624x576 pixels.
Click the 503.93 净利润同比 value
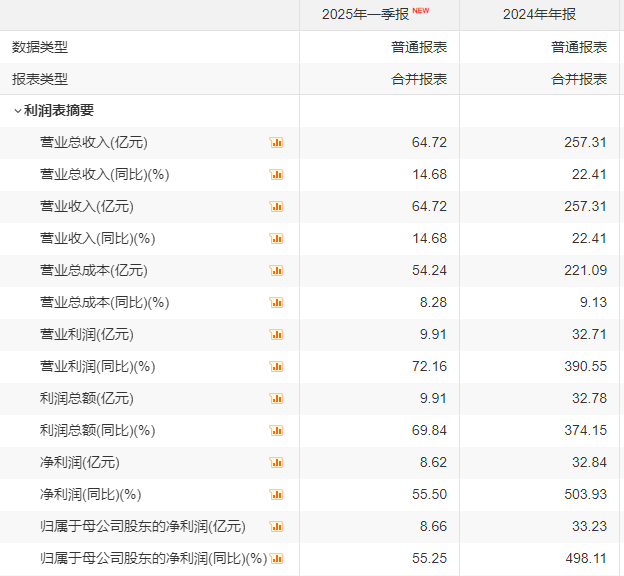(x=585, y=495)
